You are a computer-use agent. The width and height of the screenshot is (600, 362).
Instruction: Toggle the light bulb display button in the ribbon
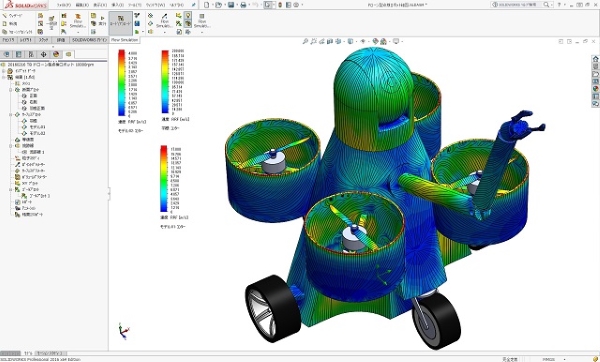(188, 15)
